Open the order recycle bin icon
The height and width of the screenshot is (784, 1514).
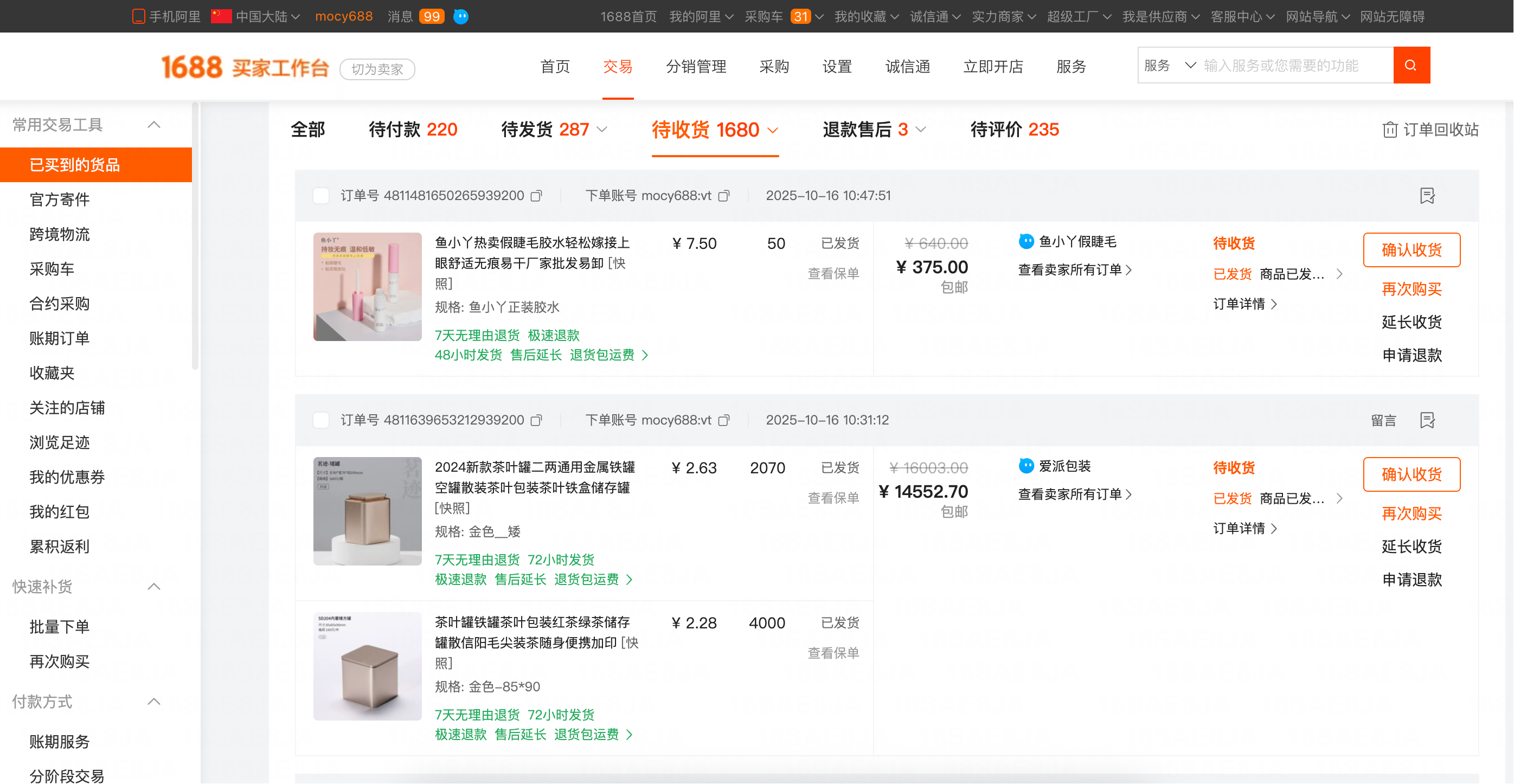[1389, 130]
